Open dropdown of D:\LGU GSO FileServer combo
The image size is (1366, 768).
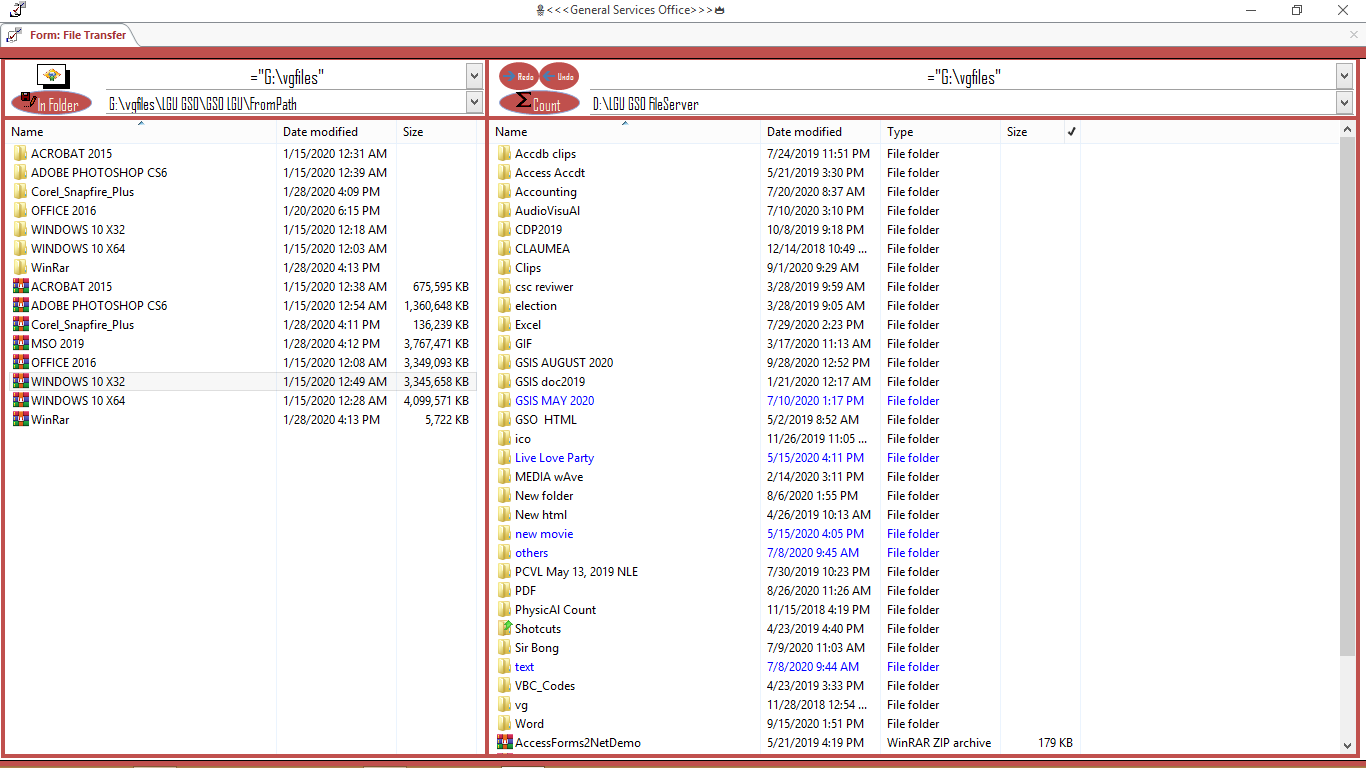(x=1344, y=102)
